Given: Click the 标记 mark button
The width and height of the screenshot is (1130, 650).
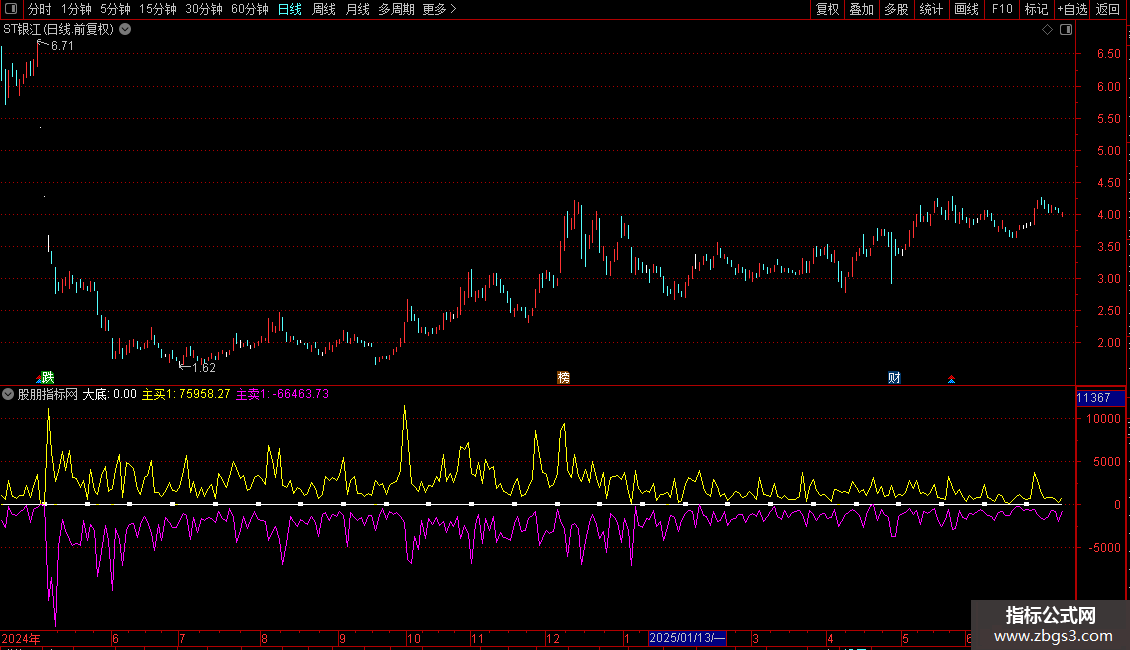Looking at the screenshot, I should click(1036, 9).
